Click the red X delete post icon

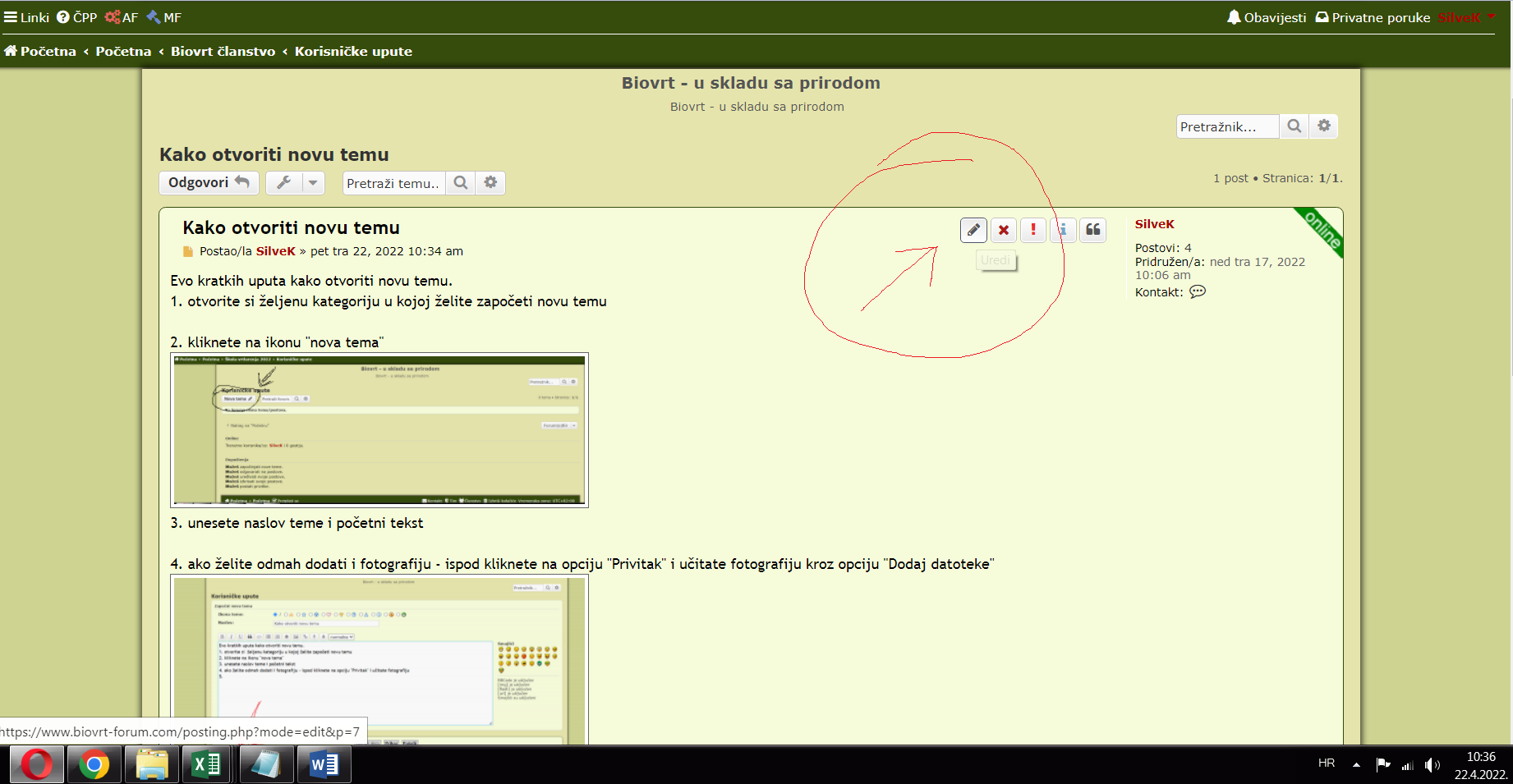[x=1004, y=230]
